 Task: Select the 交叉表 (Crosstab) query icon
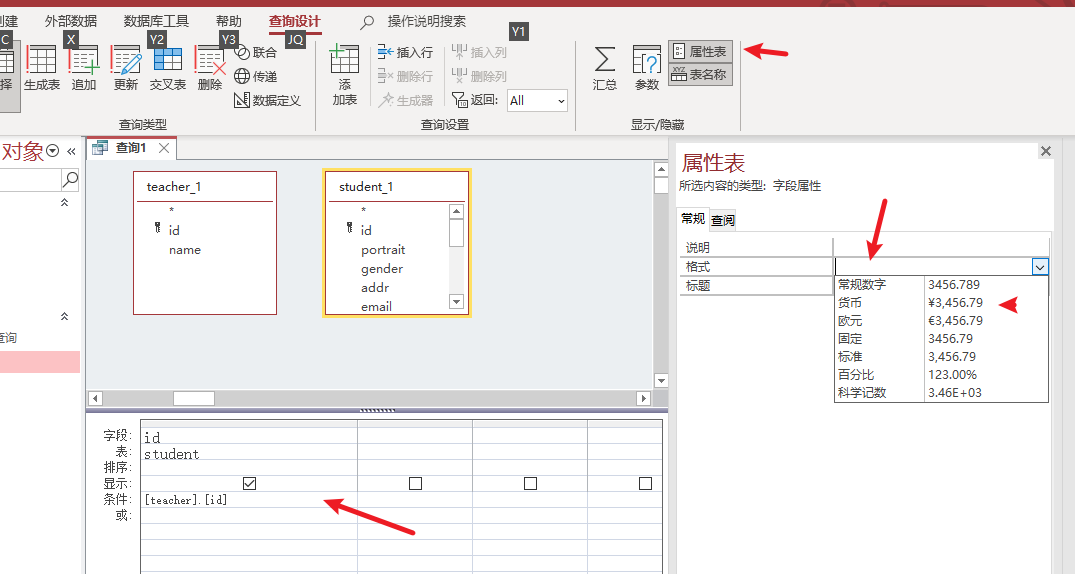coord(168,67)
